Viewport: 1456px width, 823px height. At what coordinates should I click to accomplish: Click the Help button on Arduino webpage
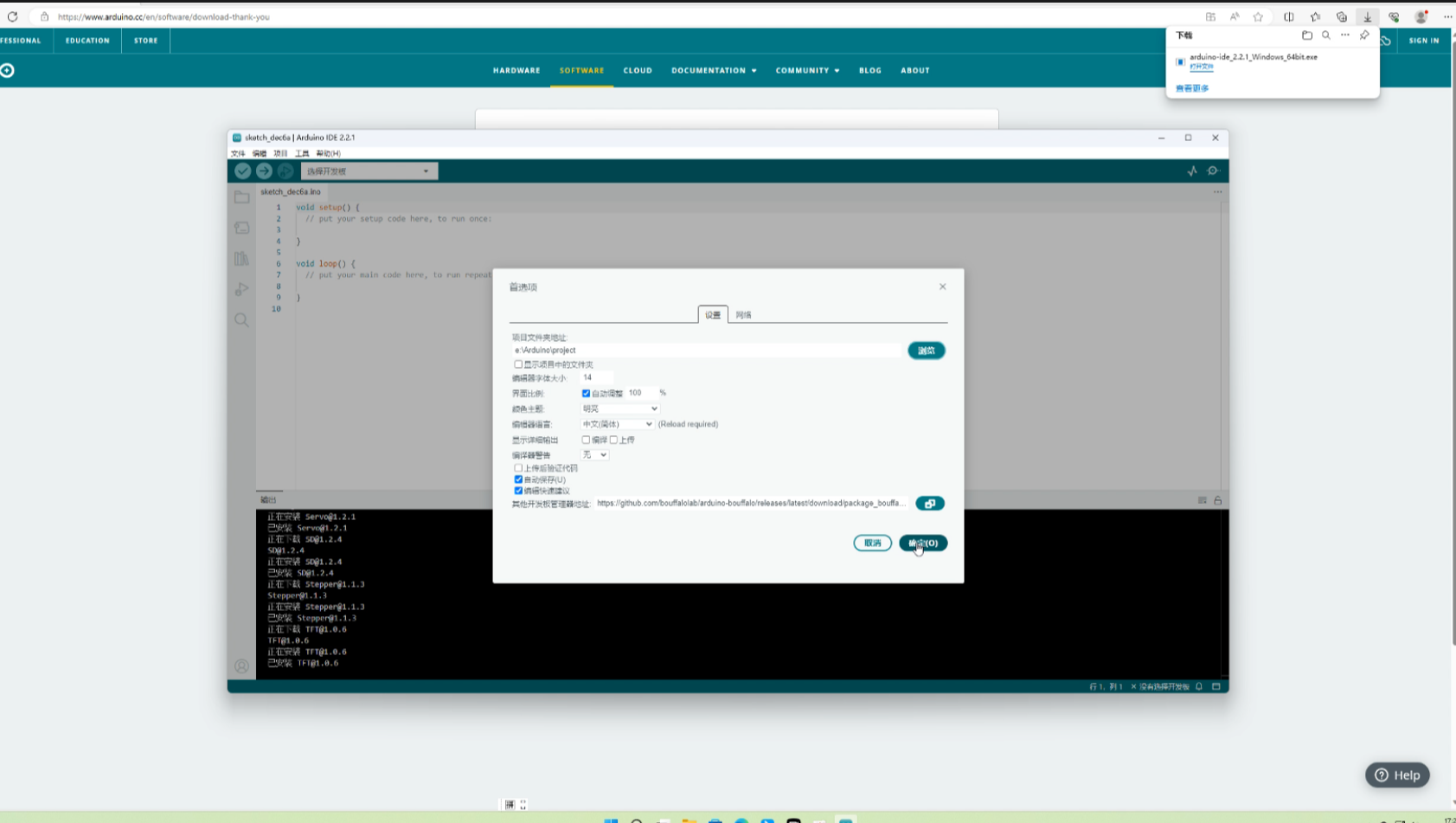[1397, 775]
